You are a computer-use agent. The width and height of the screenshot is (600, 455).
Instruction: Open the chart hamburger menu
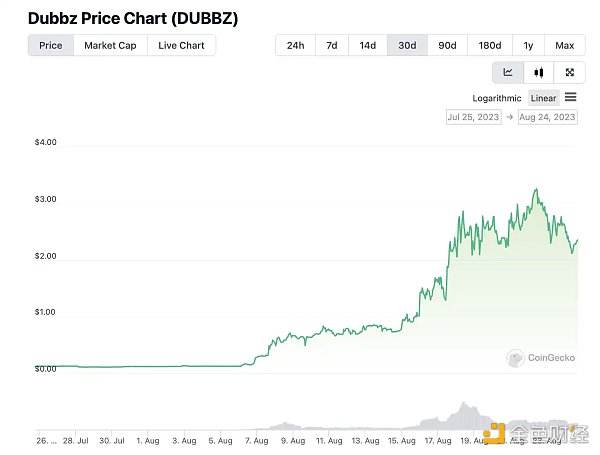[571, 97]
